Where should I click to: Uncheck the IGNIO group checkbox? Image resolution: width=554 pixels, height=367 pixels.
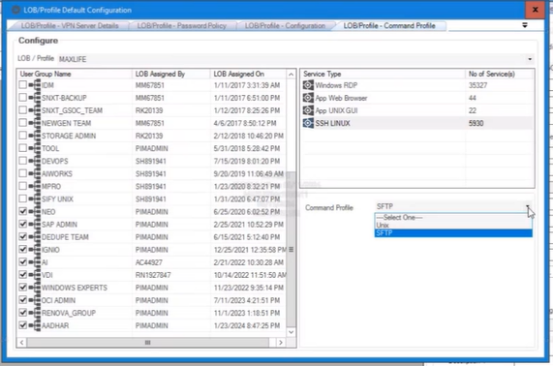pyautogui.click(x=23, y=249)
